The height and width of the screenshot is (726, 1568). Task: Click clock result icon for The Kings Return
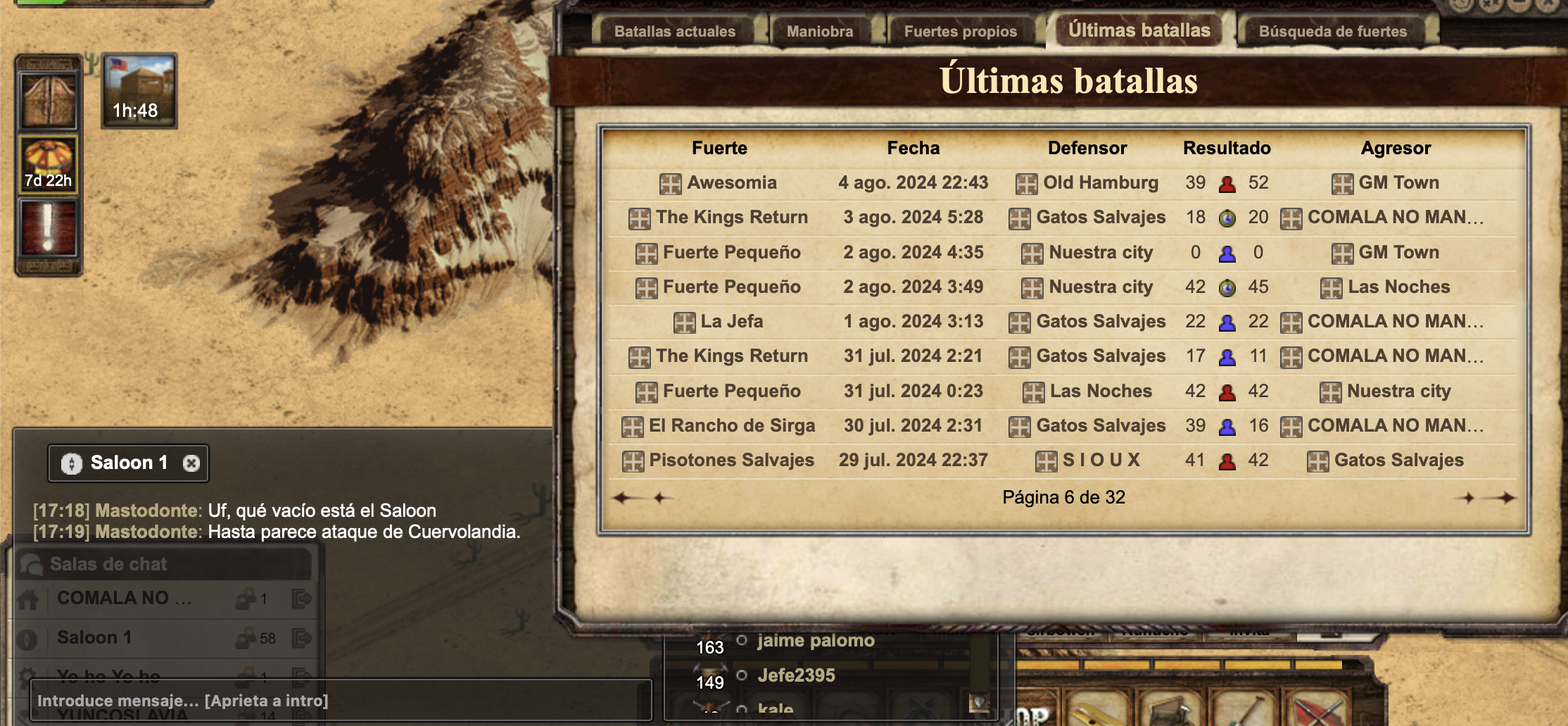tap(1227, 218)
